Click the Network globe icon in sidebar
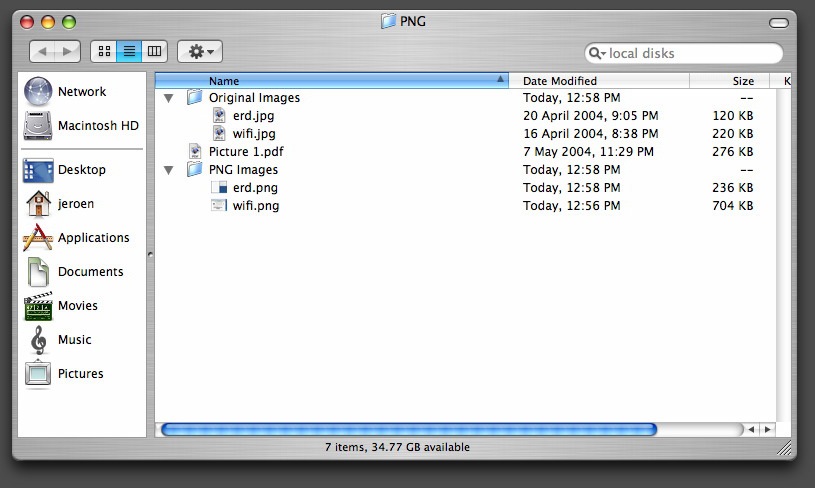 [38, 91]
